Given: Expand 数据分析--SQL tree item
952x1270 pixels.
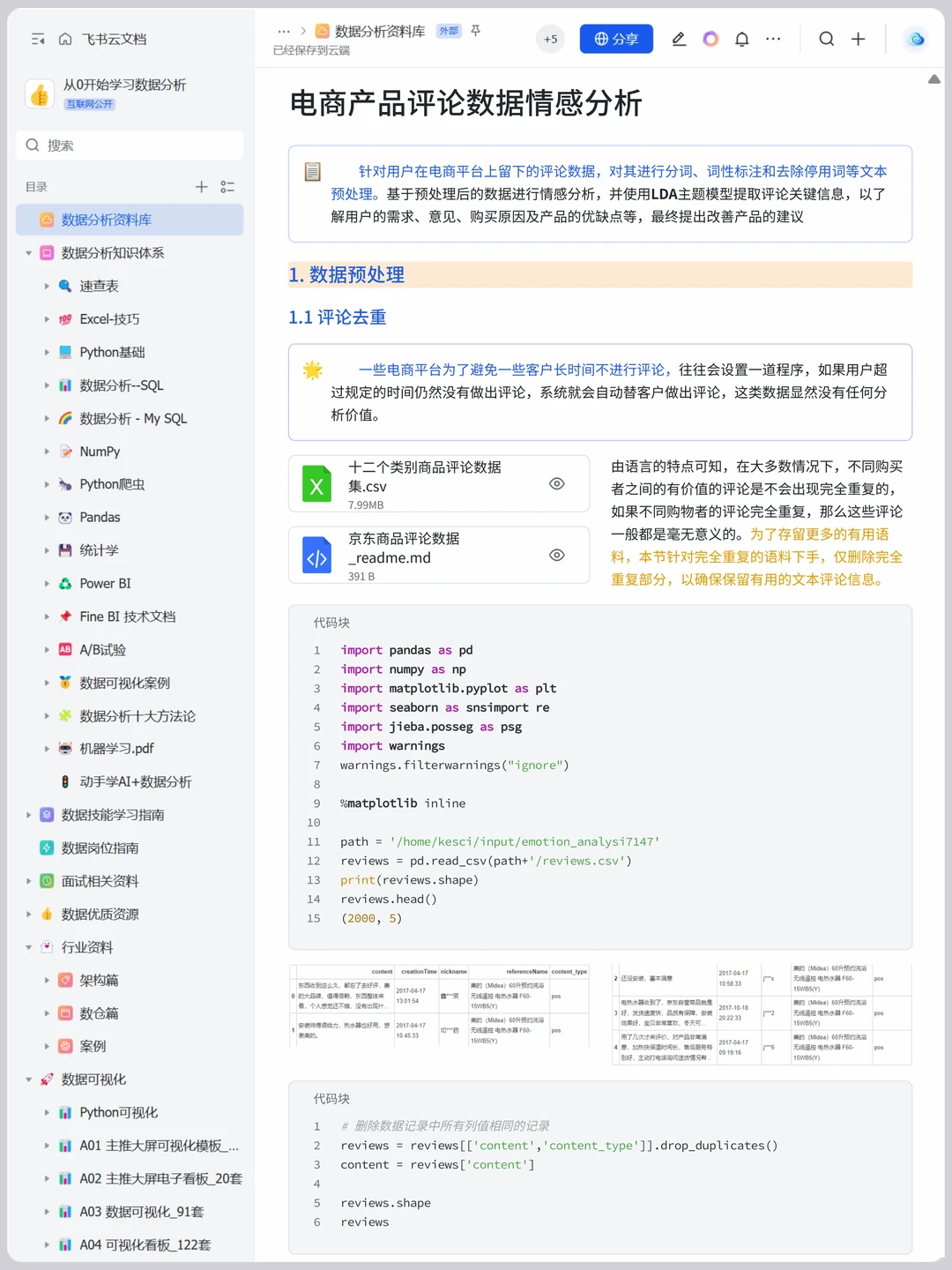Looking at the screenshot, I should [x=47, y=385].
